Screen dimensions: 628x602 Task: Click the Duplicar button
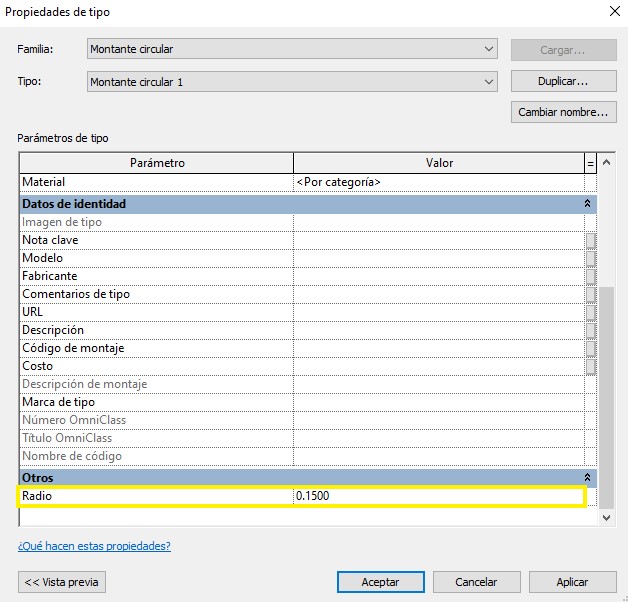tap(562, 81)
